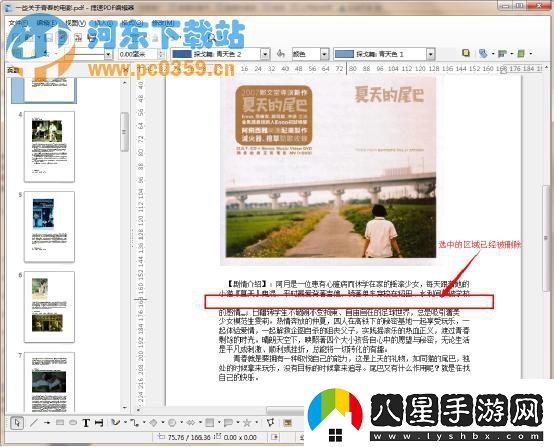Toggle the Edit Points tool
The height and width of the screenshot is (447, 554).
click(271, 423)
